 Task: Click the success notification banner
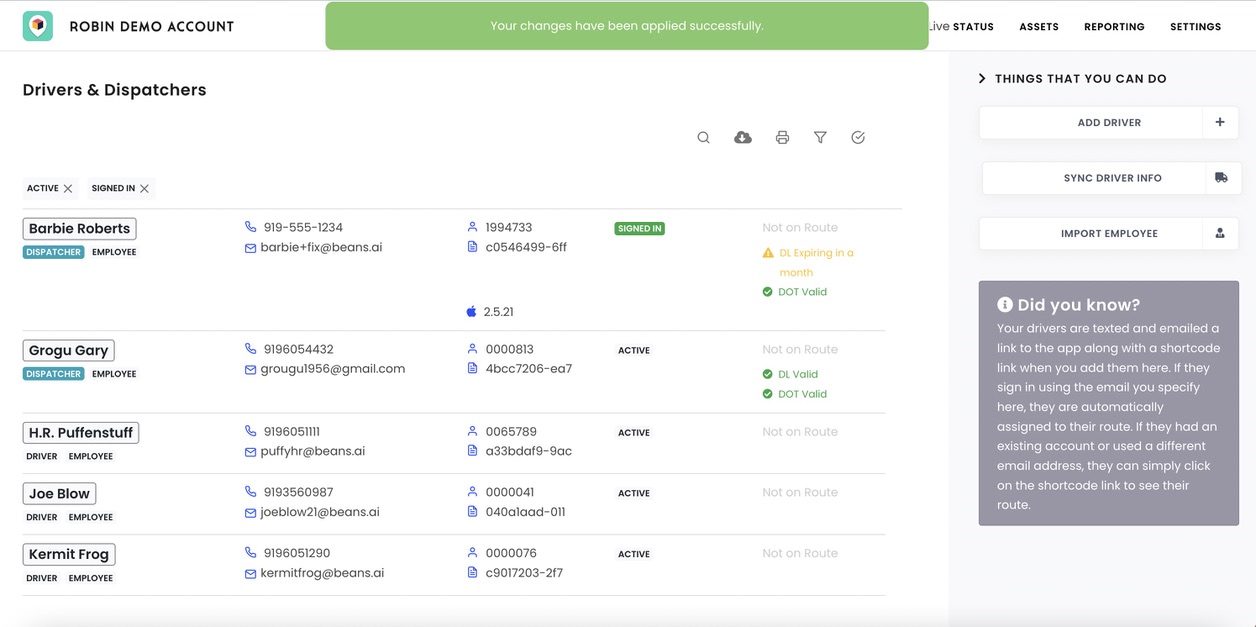point(627,26)
